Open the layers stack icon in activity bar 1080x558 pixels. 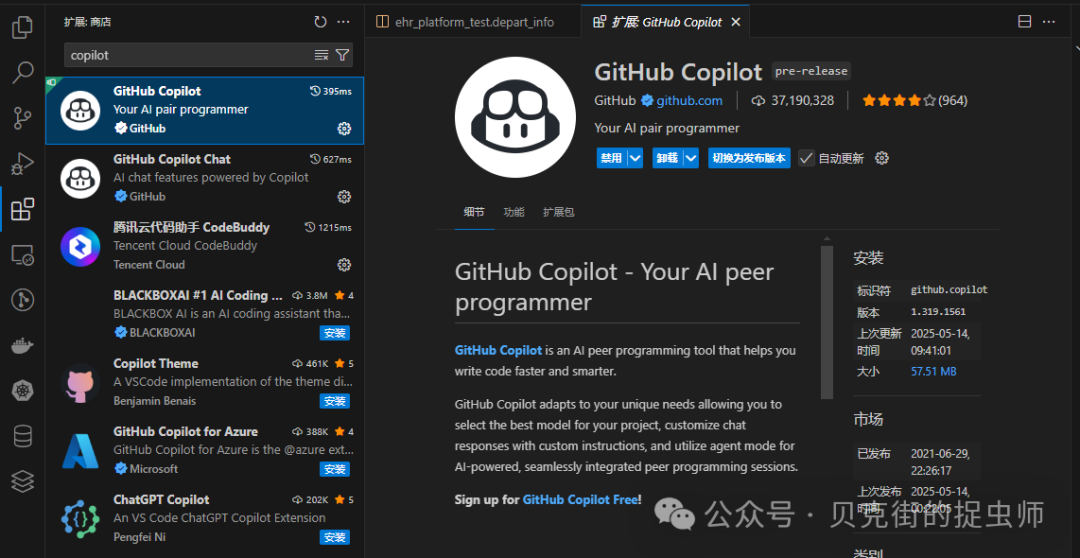23,482
